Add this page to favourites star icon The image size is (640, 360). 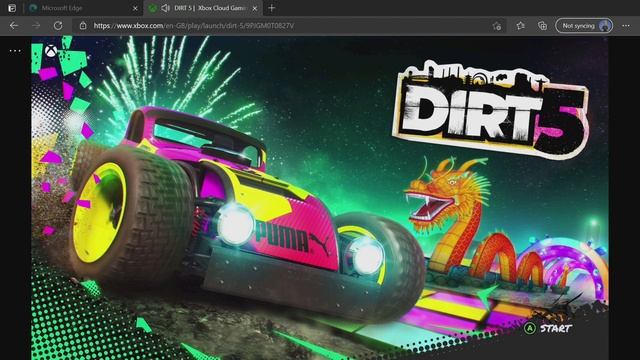(x=497, y=26)
